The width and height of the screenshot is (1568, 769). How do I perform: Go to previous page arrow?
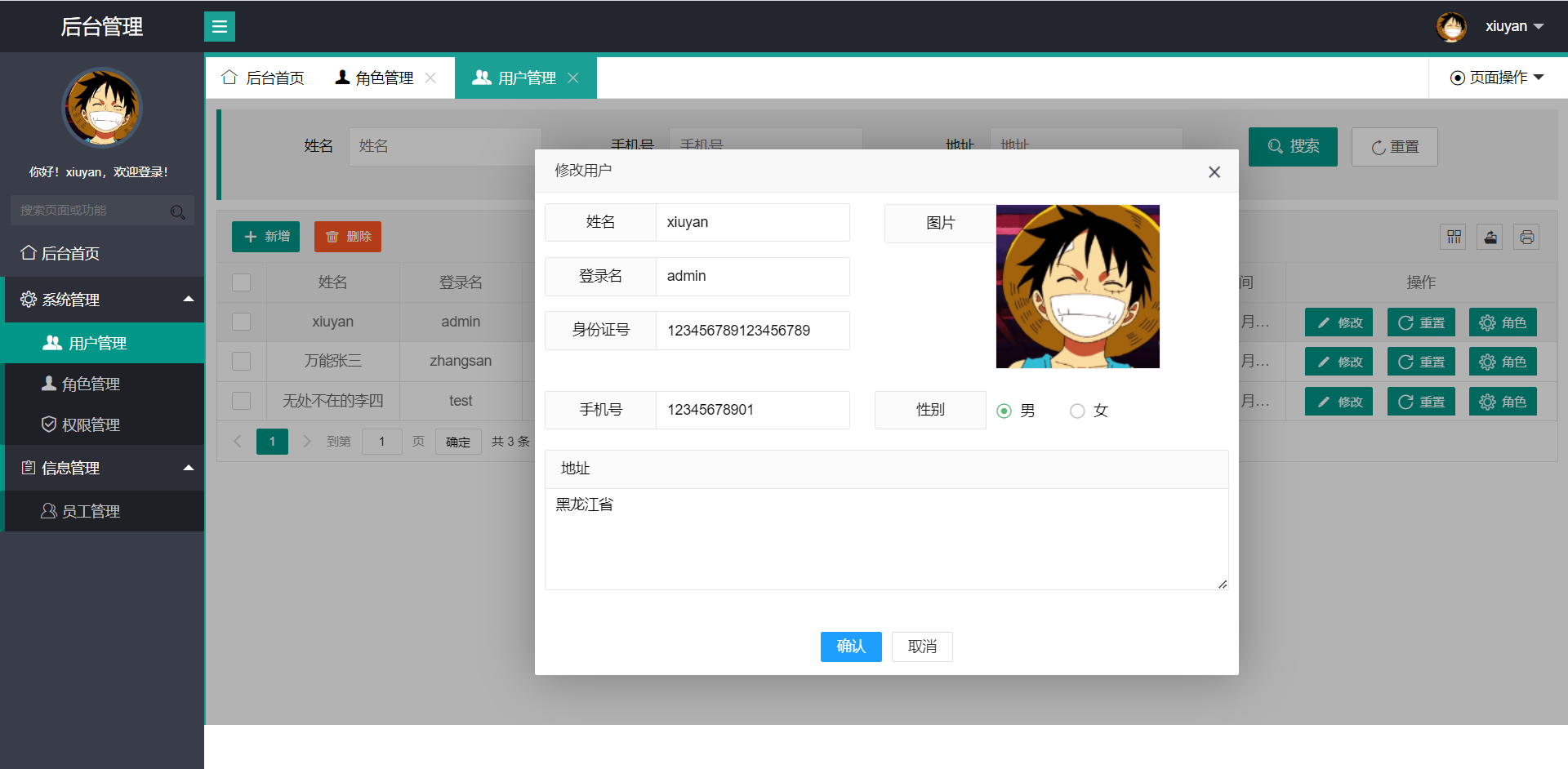238,442
